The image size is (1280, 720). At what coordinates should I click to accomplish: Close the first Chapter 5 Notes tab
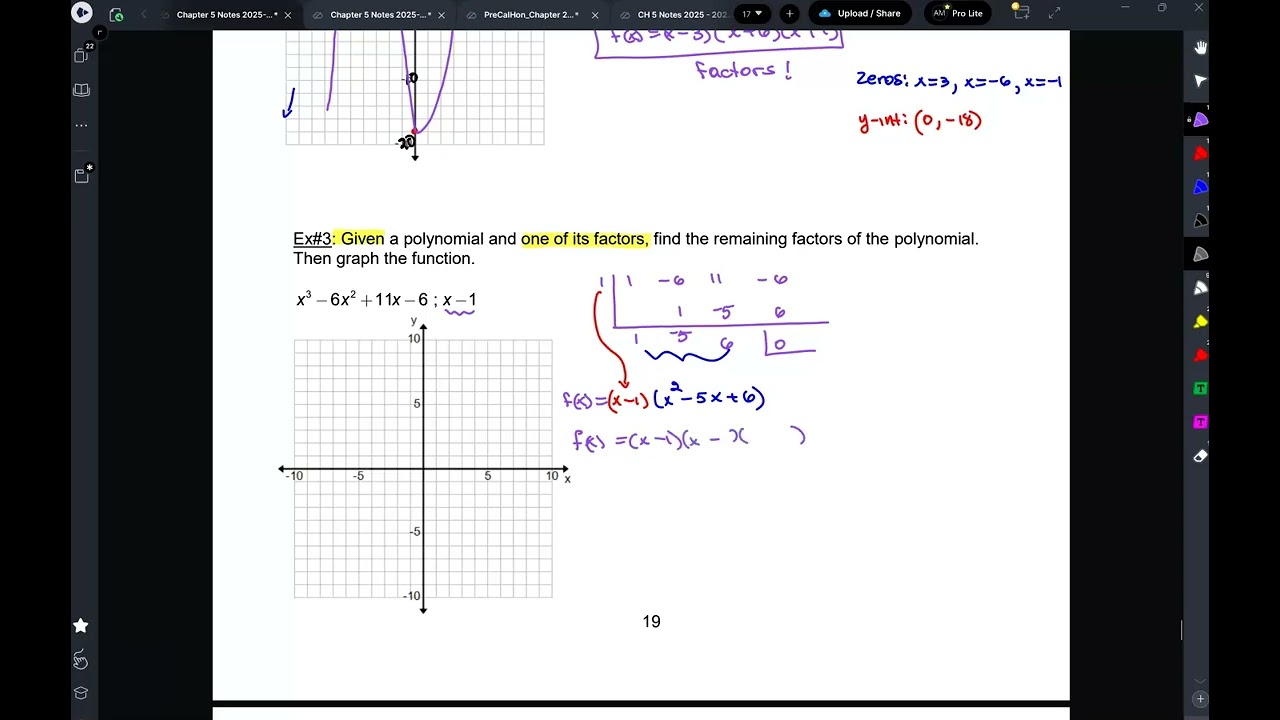pyautogui.click(x=288, y=15)
